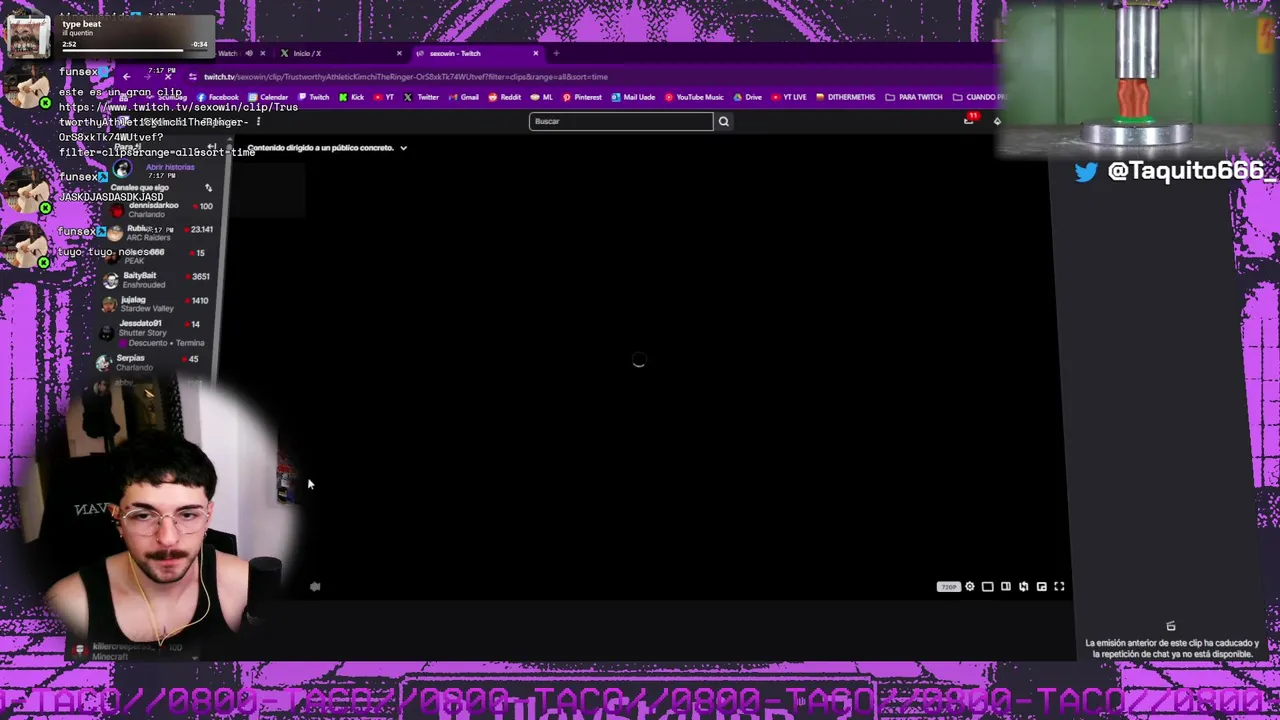This screenshot has width=1280, height=720.
Task: Close the Inicio / X tab
Action: (x=399, y=53)
